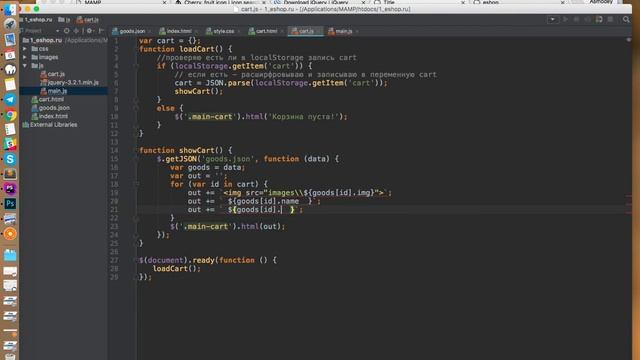Click the save/update project toolbar icon
This screenshot has width=640, height=360.
599,19
